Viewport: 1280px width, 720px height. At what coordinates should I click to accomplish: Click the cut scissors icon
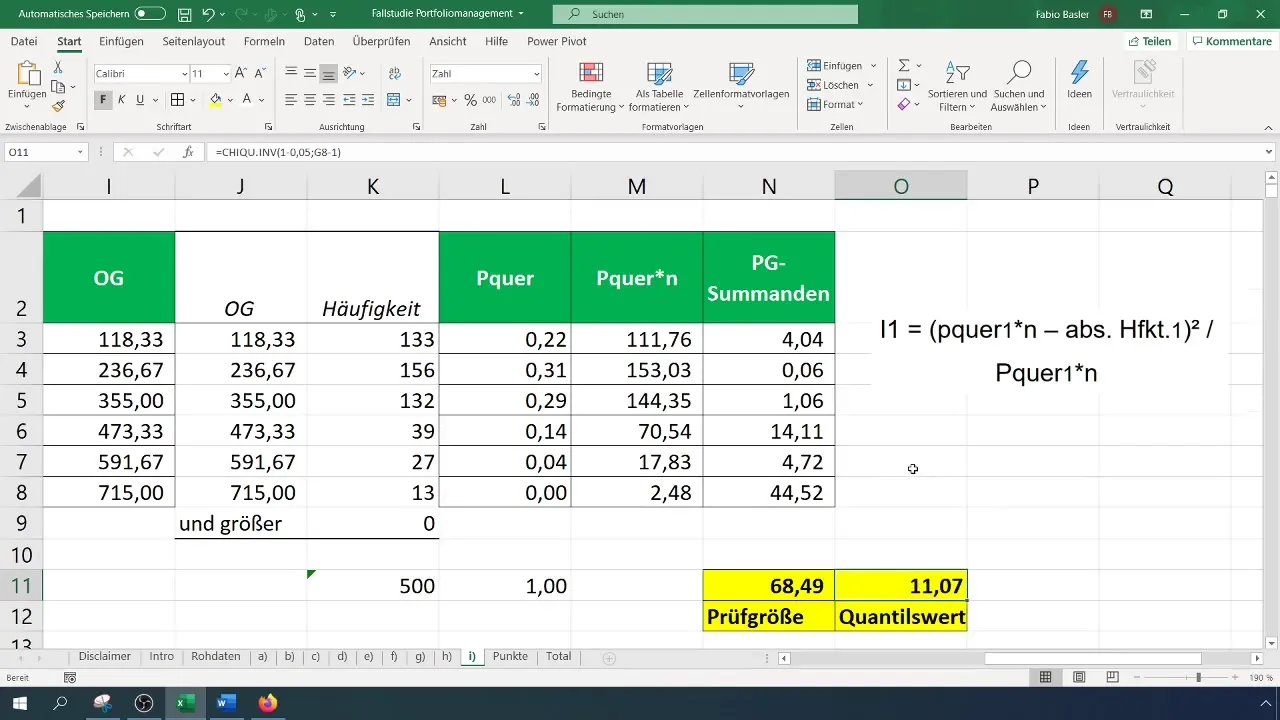(58, 67)
